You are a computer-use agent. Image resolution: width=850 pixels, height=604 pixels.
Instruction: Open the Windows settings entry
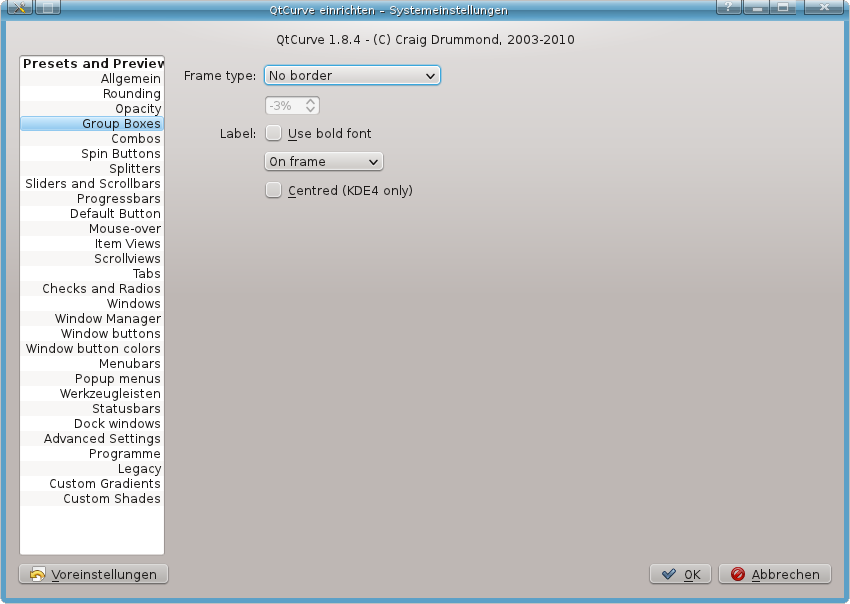tap(92, 304)
